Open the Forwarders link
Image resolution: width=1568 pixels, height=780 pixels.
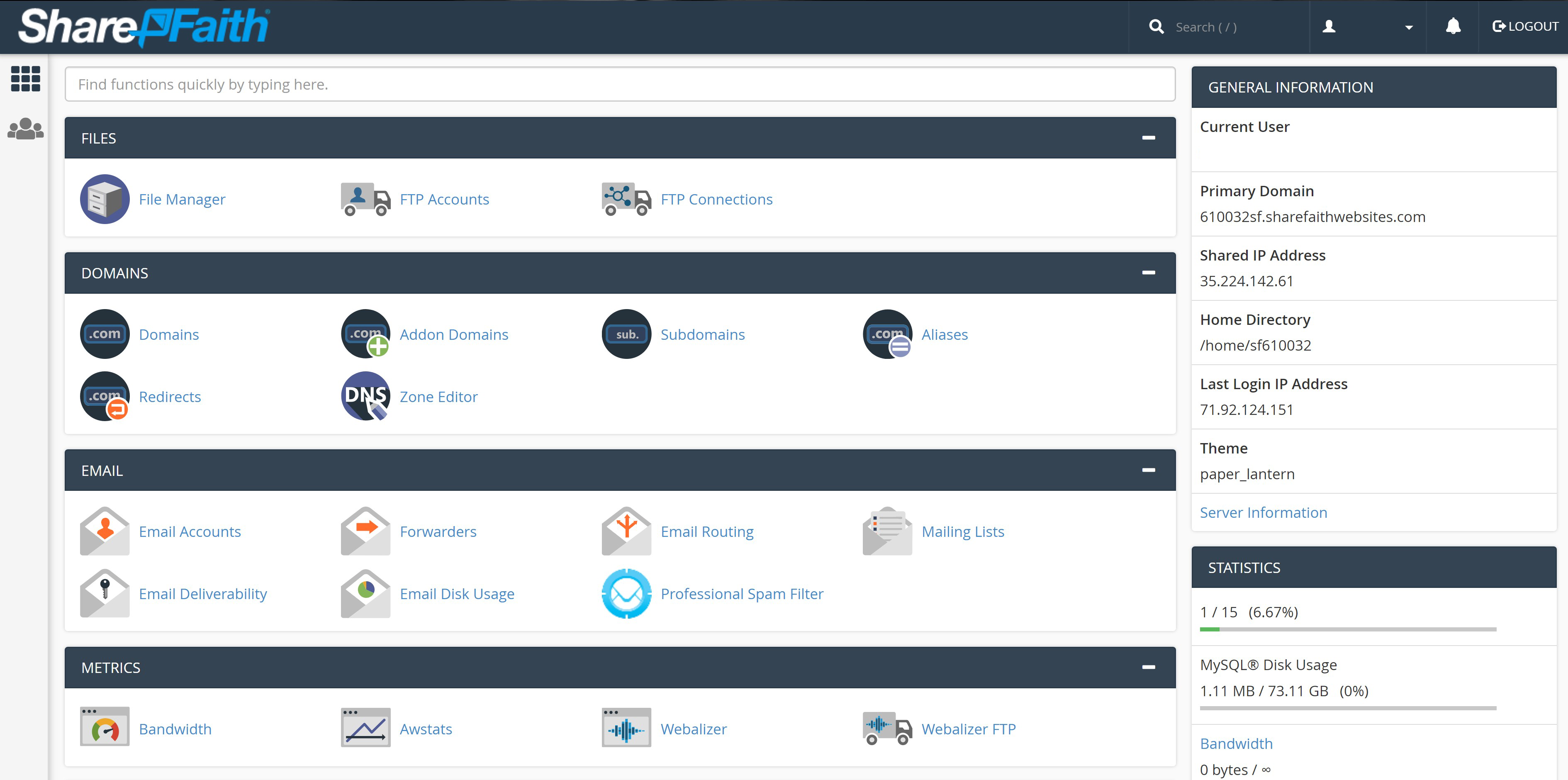[438, 532]
